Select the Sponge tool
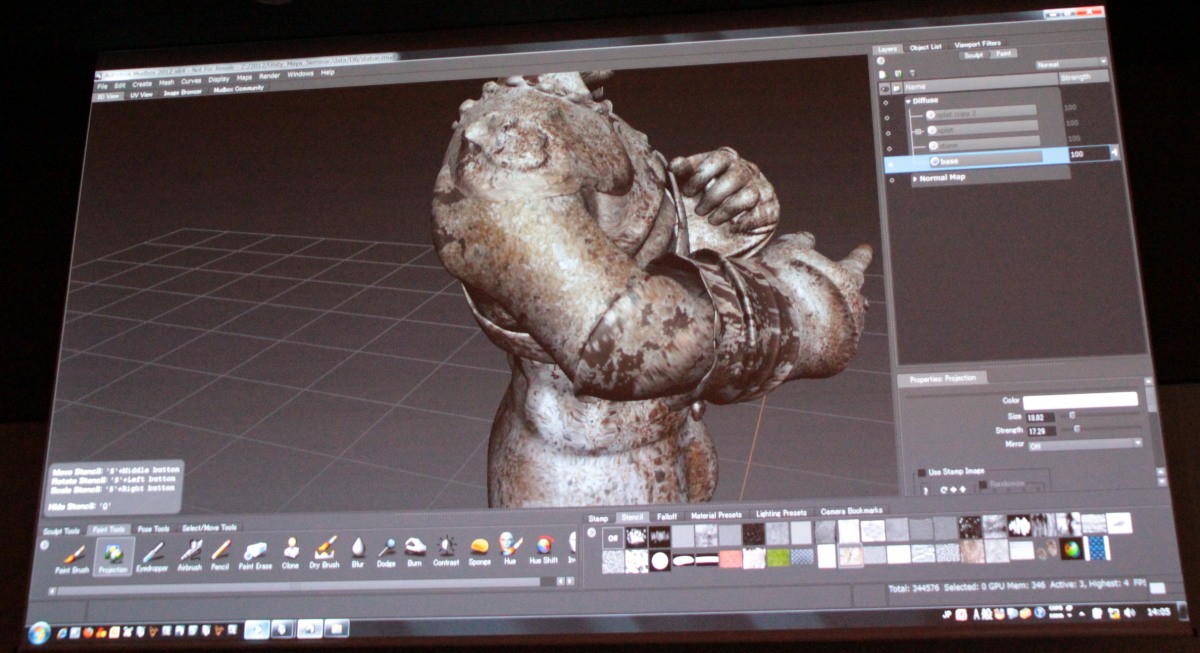The image size is (1200, 653). 480,546
